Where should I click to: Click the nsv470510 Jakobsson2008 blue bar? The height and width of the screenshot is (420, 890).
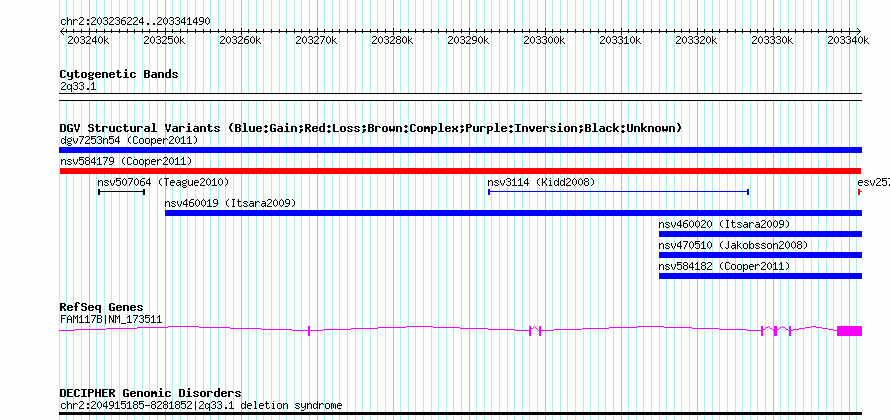click(760, 255)
